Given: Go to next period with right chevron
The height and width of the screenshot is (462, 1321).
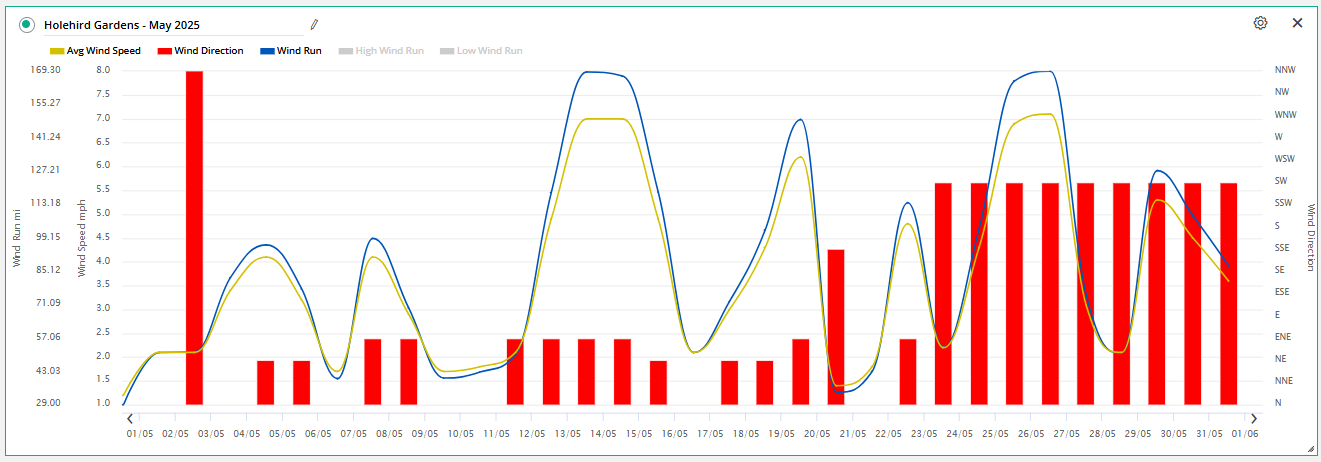Looking at the screenshot, I should point(1254,418).
